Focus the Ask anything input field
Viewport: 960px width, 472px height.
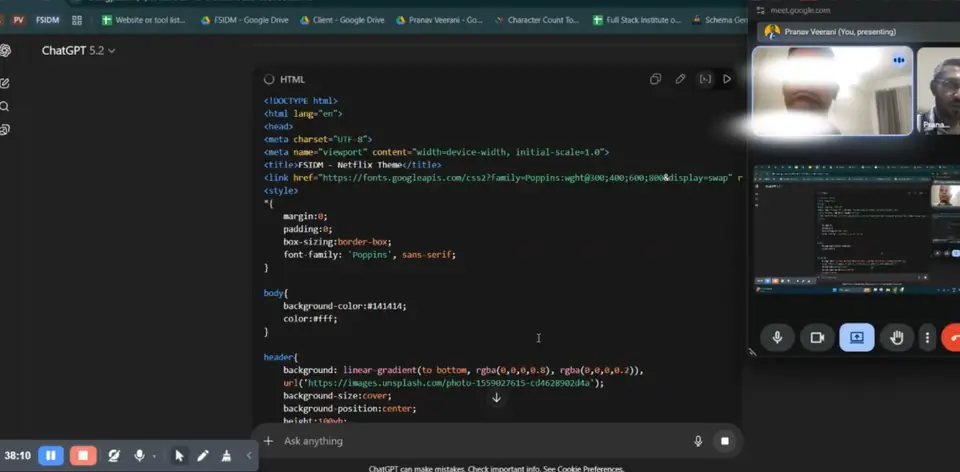coord(484,441)
